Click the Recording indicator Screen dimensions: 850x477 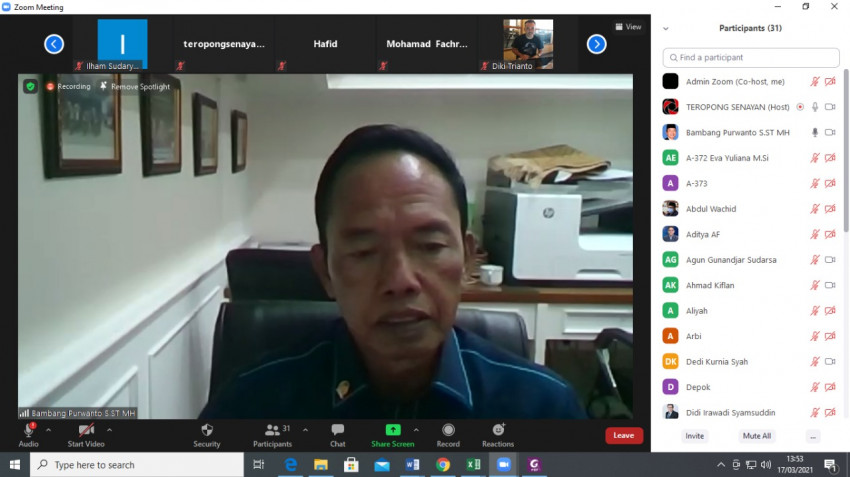pos(69,86)
